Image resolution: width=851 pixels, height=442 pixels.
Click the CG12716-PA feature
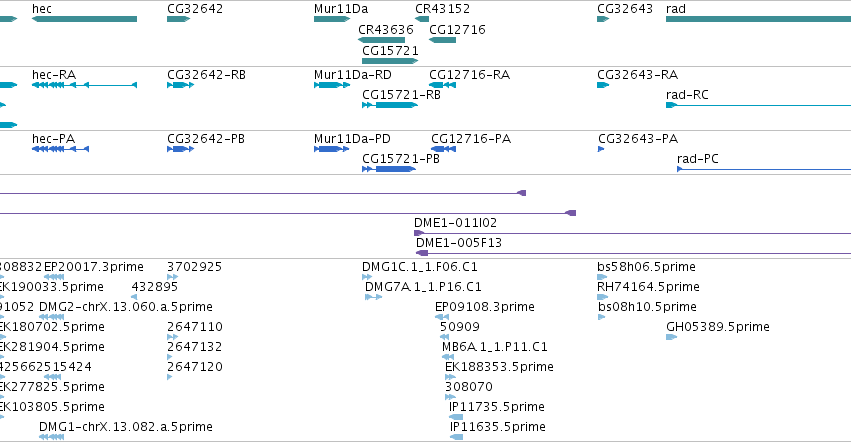[443, 149]
